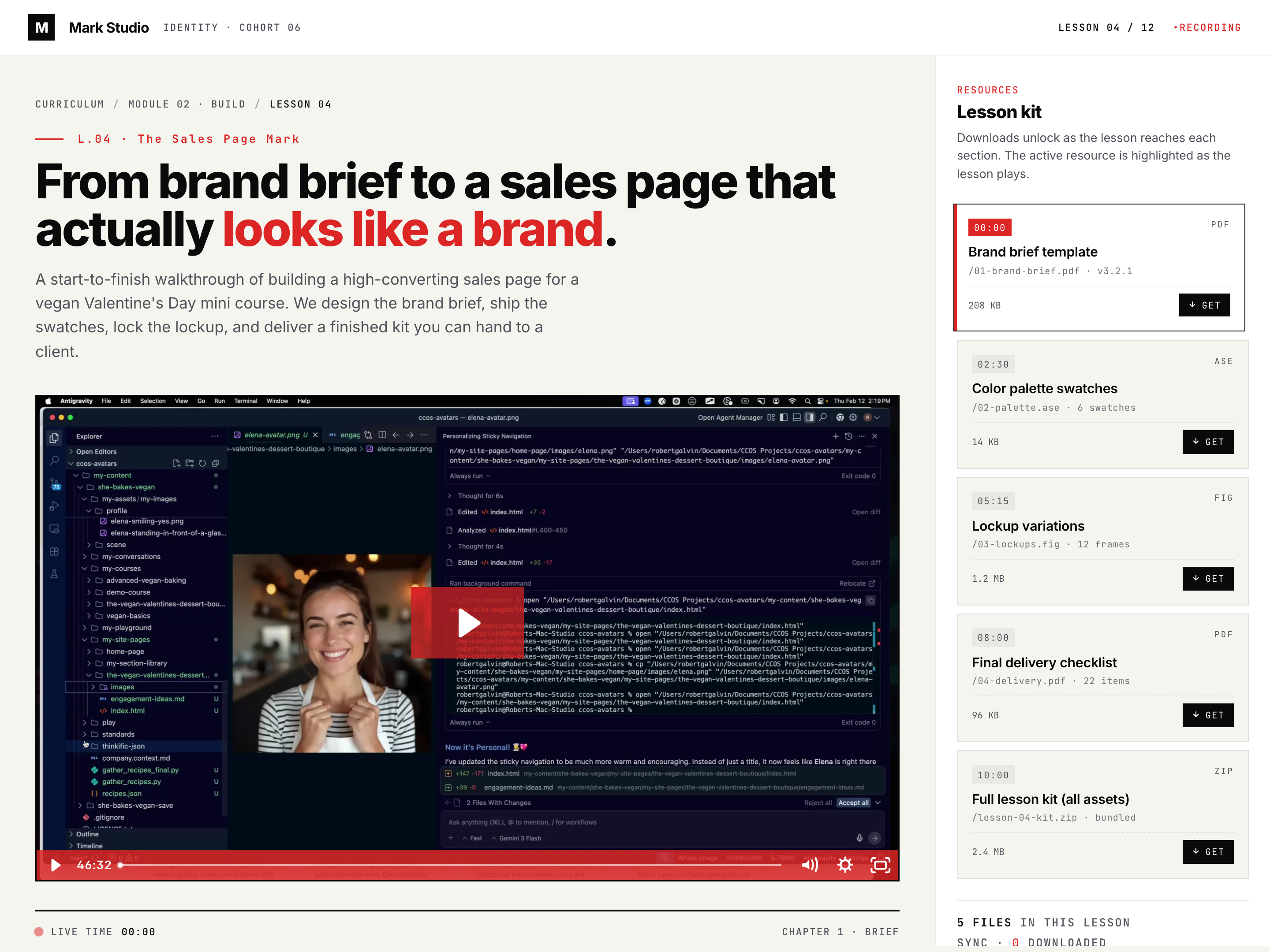Open MODULE 02 · BUILD breadcrumb

187,104
